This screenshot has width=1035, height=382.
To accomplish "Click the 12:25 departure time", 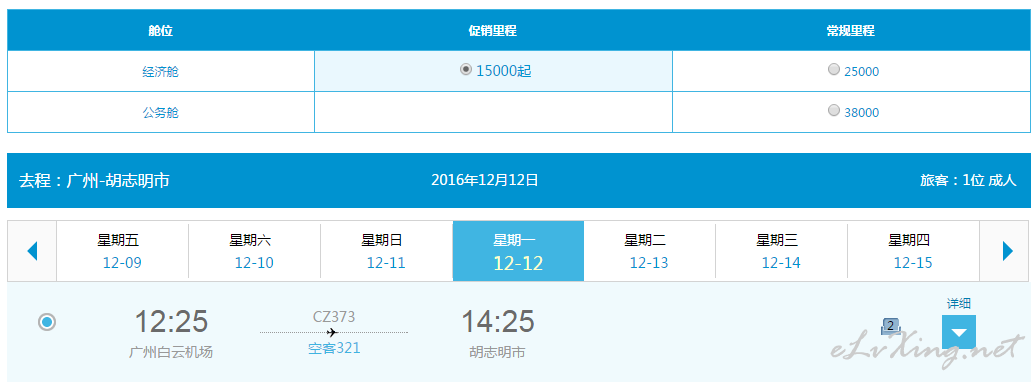I will [x=171, y=322].
